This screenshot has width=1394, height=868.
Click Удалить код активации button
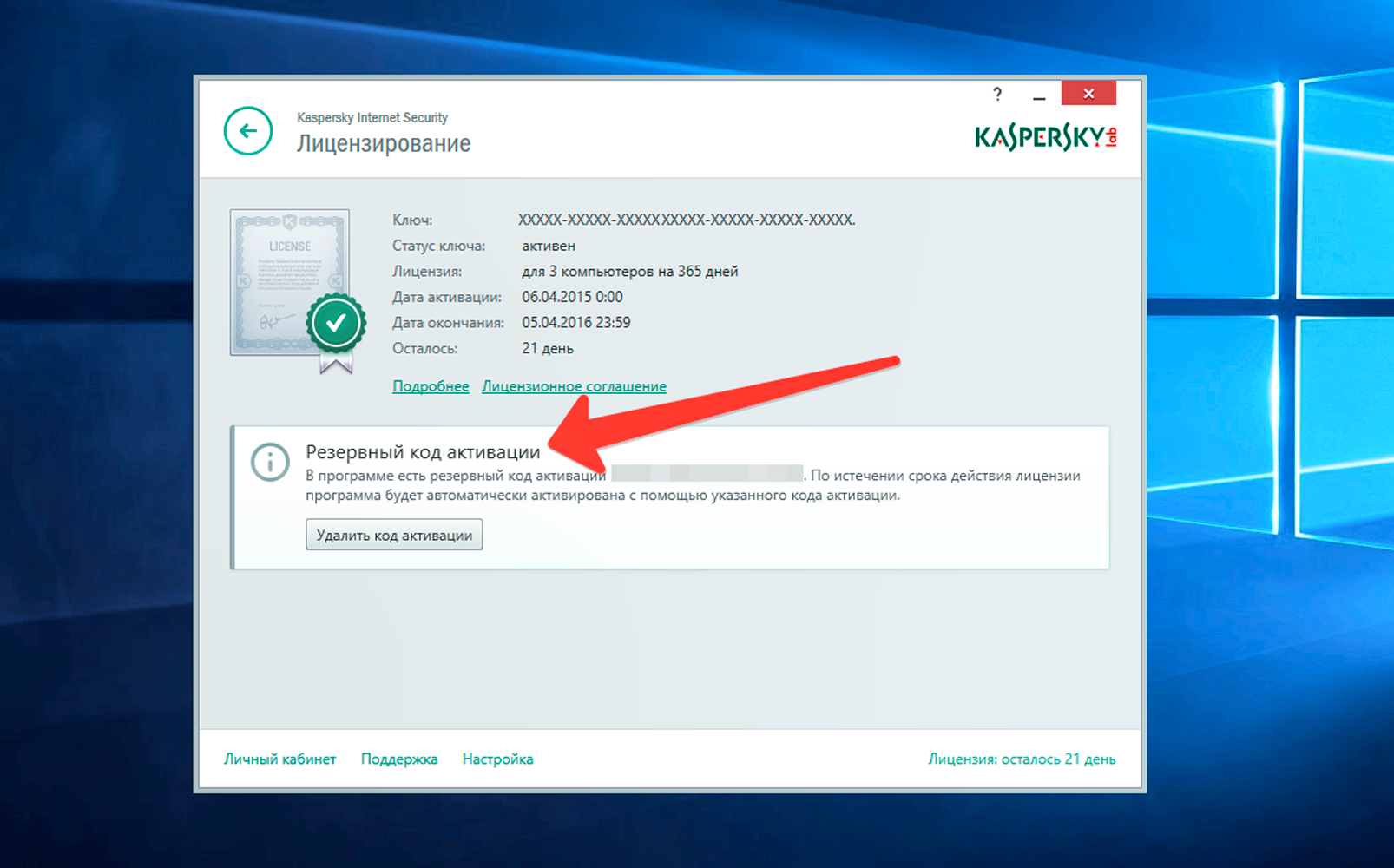coord(394,535)
